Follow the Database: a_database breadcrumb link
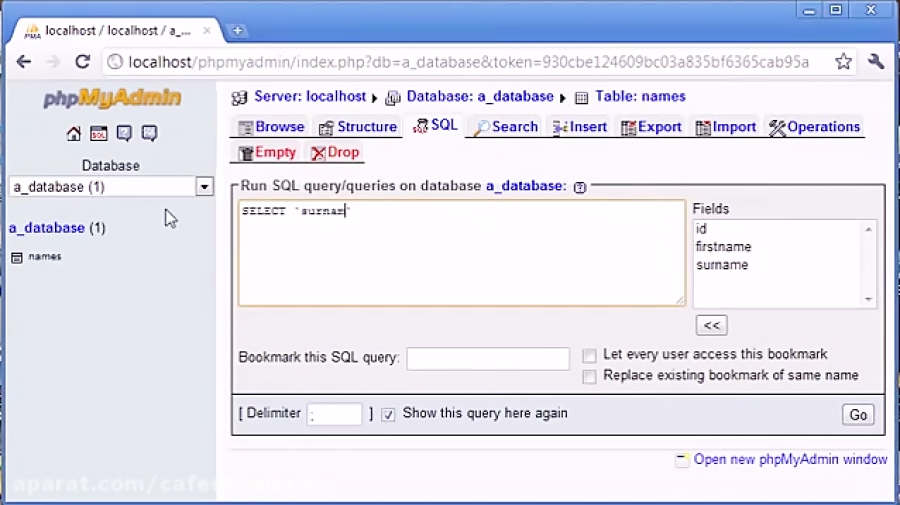This screenshot has height=505, width=900. 480,96
